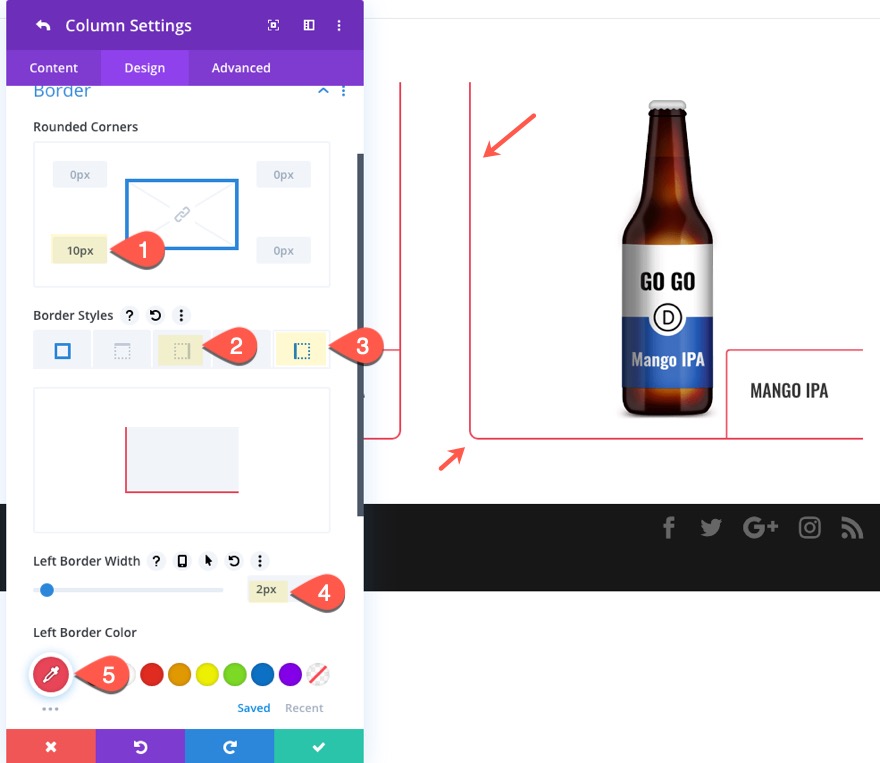The height and width of the screenshot is (763, 880).
Task: Select the all-sides border style option
Action: pyautogui.click(x=62, y=351)
